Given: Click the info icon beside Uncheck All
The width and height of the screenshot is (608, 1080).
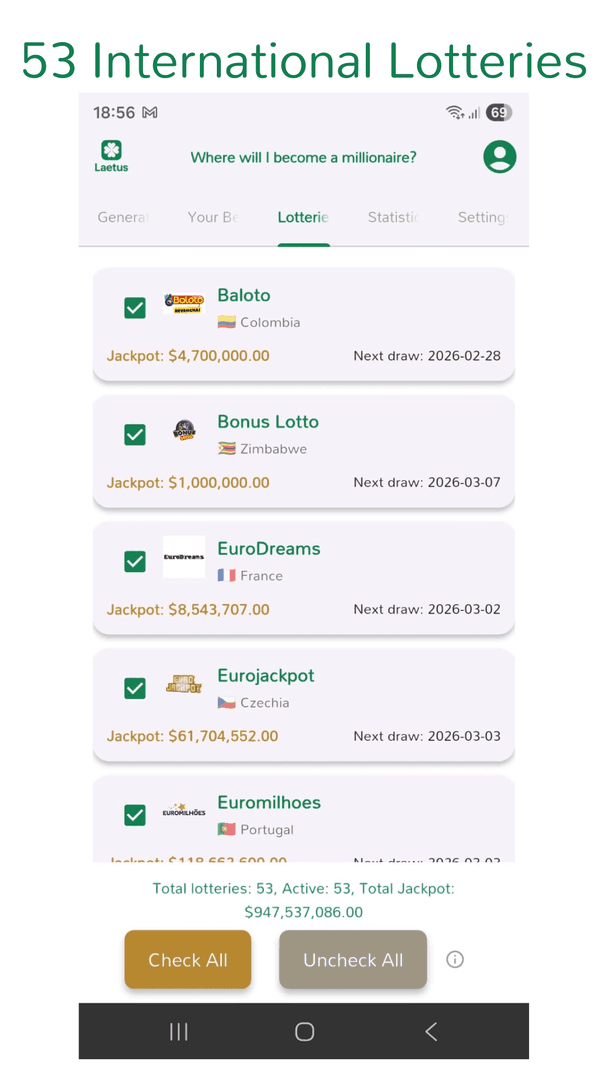Looking at the screenshot, I should pyautogui.click(x=455, y=960).
